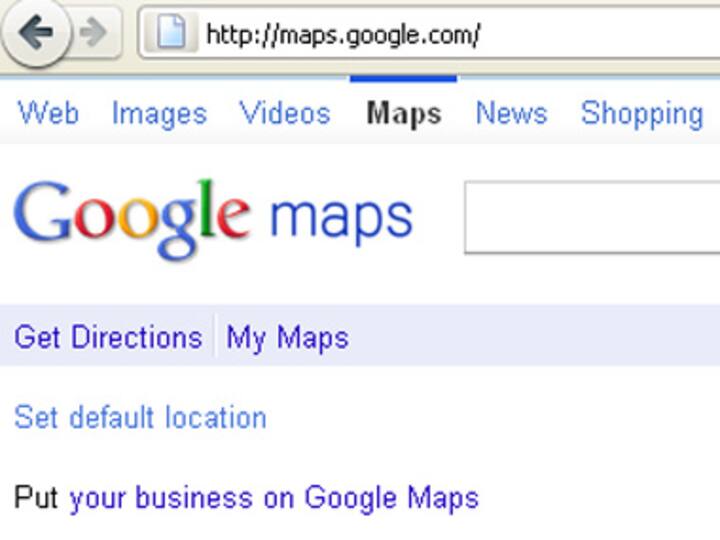
Task: Click Set default location
Action: tap(140, 417)
